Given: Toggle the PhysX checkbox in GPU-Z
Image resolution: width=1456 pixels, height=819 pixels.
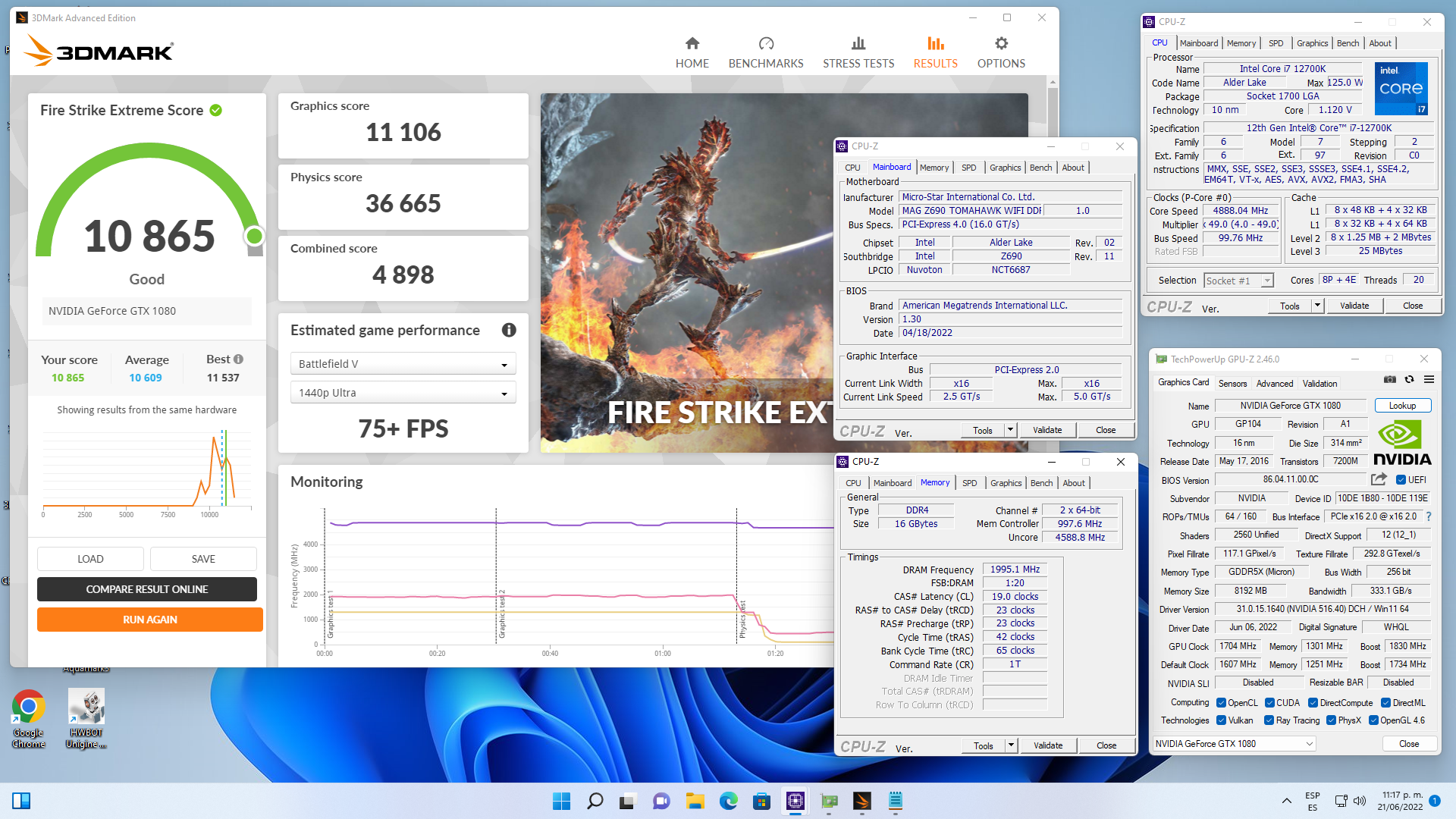Looking at the screenshot, I should pos(1331,720).
